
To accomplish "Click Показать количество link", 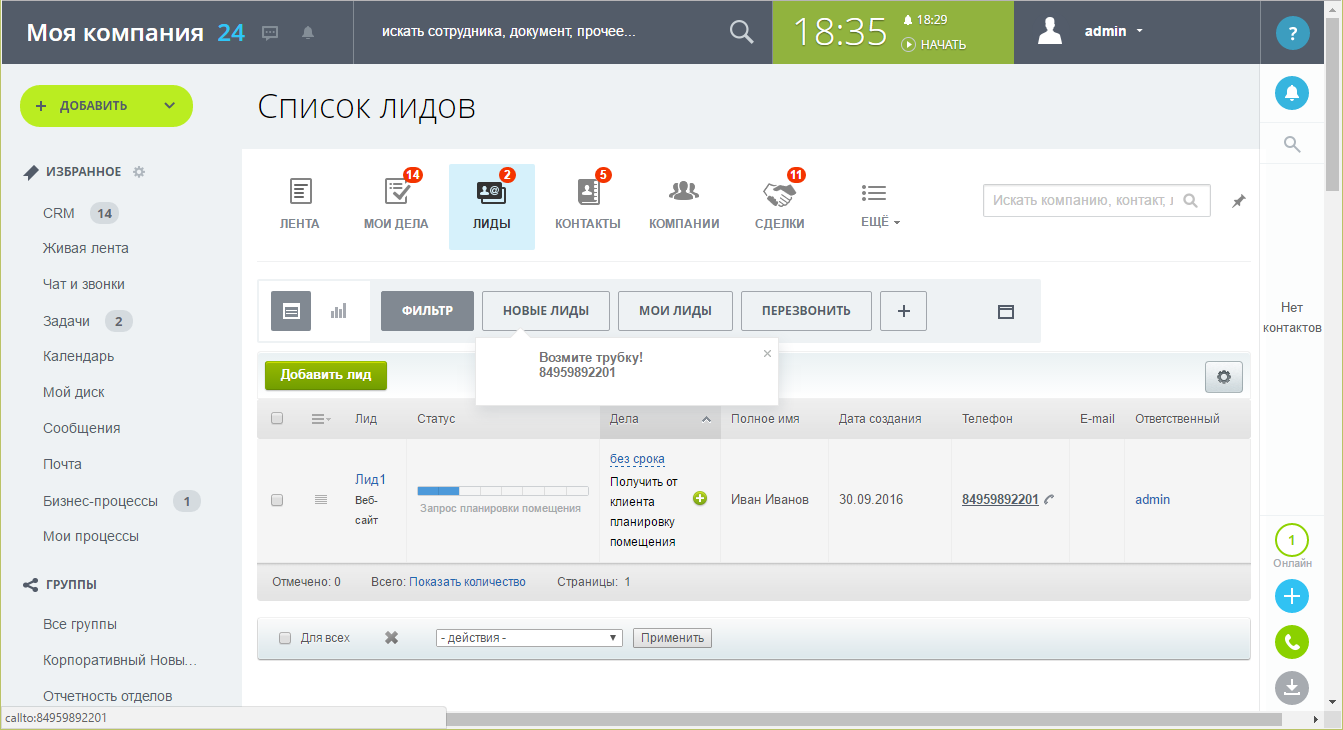I will coord(467,582).
